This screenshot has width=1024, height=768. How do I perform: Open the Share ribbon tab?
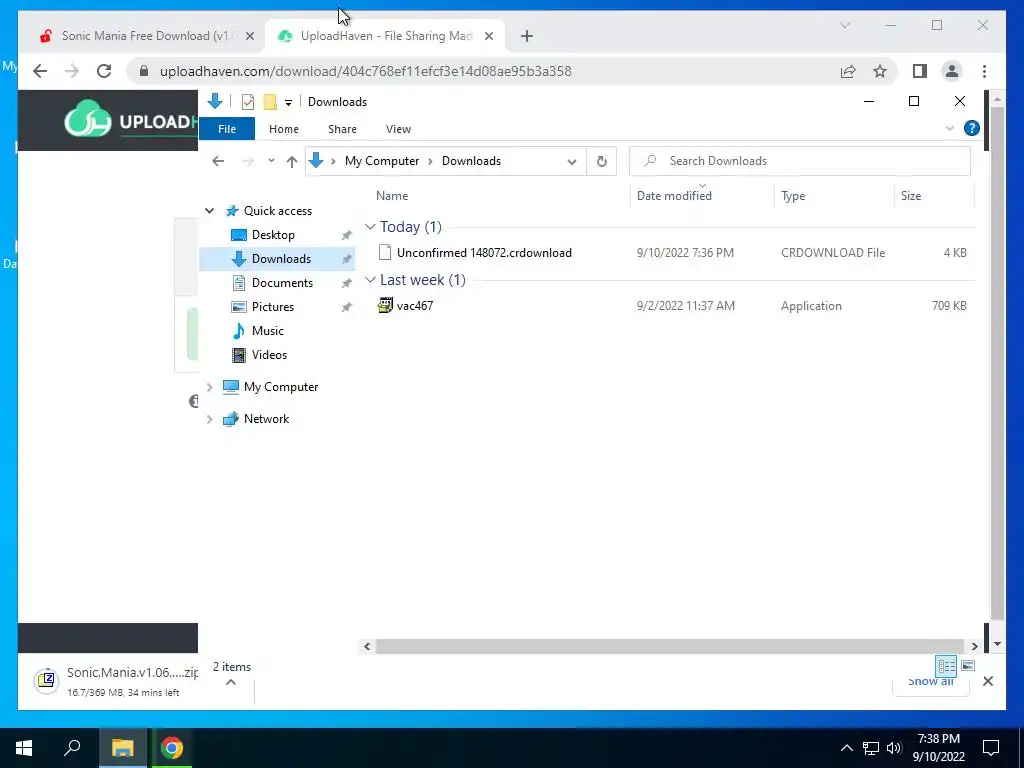pyautogui.click(x=342, y=129)
